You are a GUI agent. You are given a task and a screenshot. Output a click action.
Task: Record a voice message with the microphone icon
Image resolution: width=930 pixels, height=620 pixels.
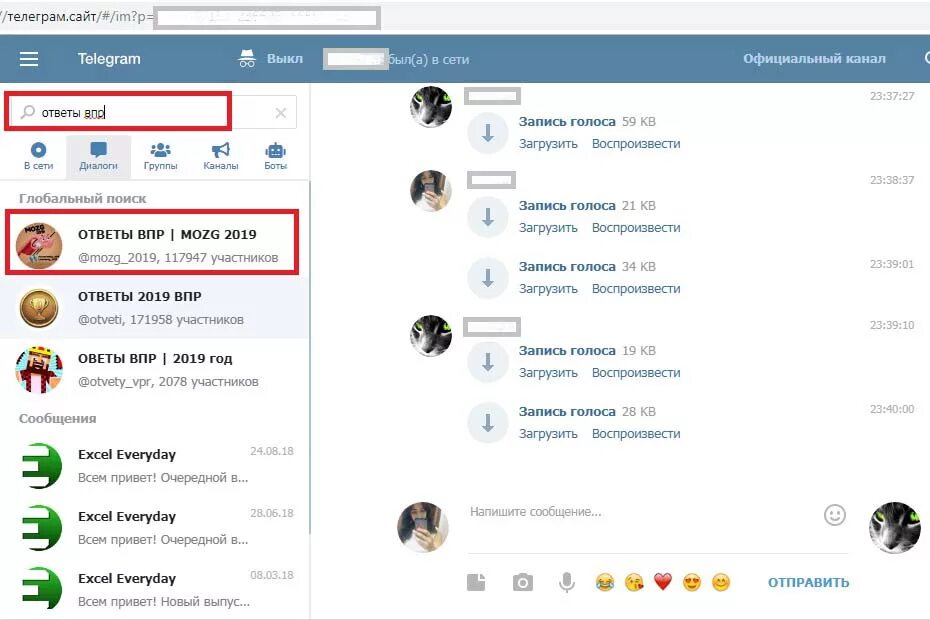coord(567,583)
